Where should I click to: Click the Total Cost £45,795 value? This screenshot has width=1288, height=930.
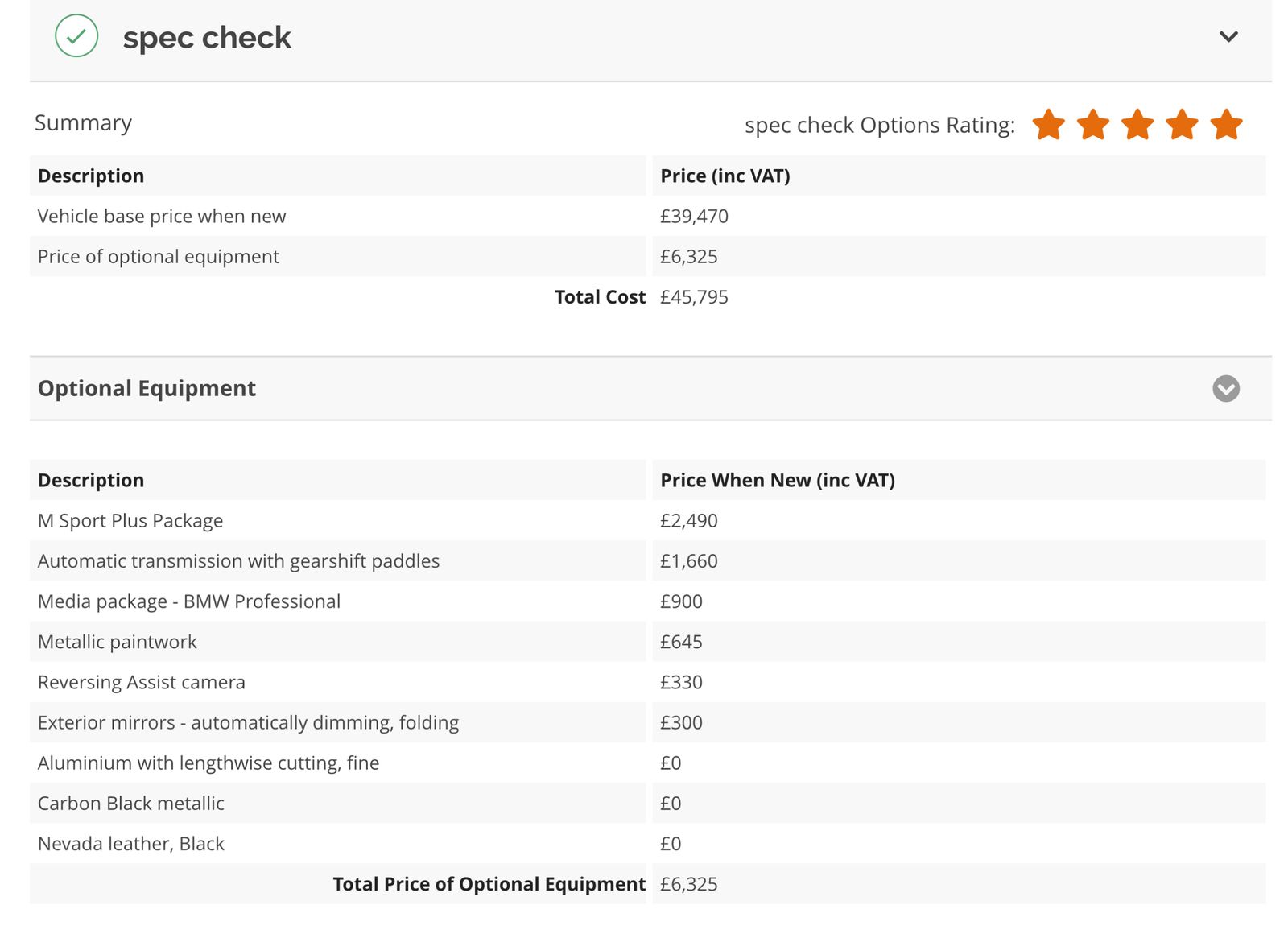coord(694,297)
